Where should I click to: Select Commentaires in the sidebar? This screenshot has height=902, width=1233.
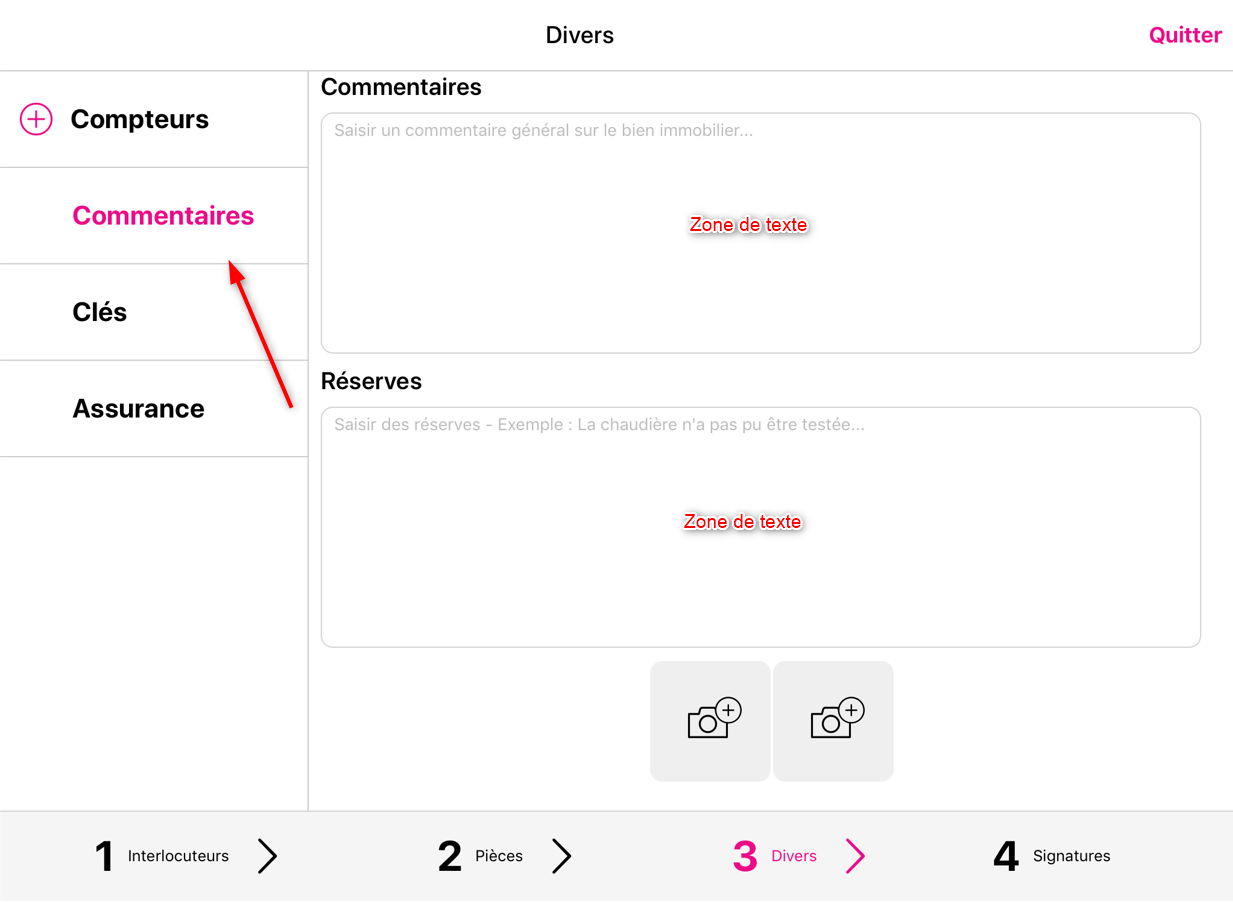154,216
